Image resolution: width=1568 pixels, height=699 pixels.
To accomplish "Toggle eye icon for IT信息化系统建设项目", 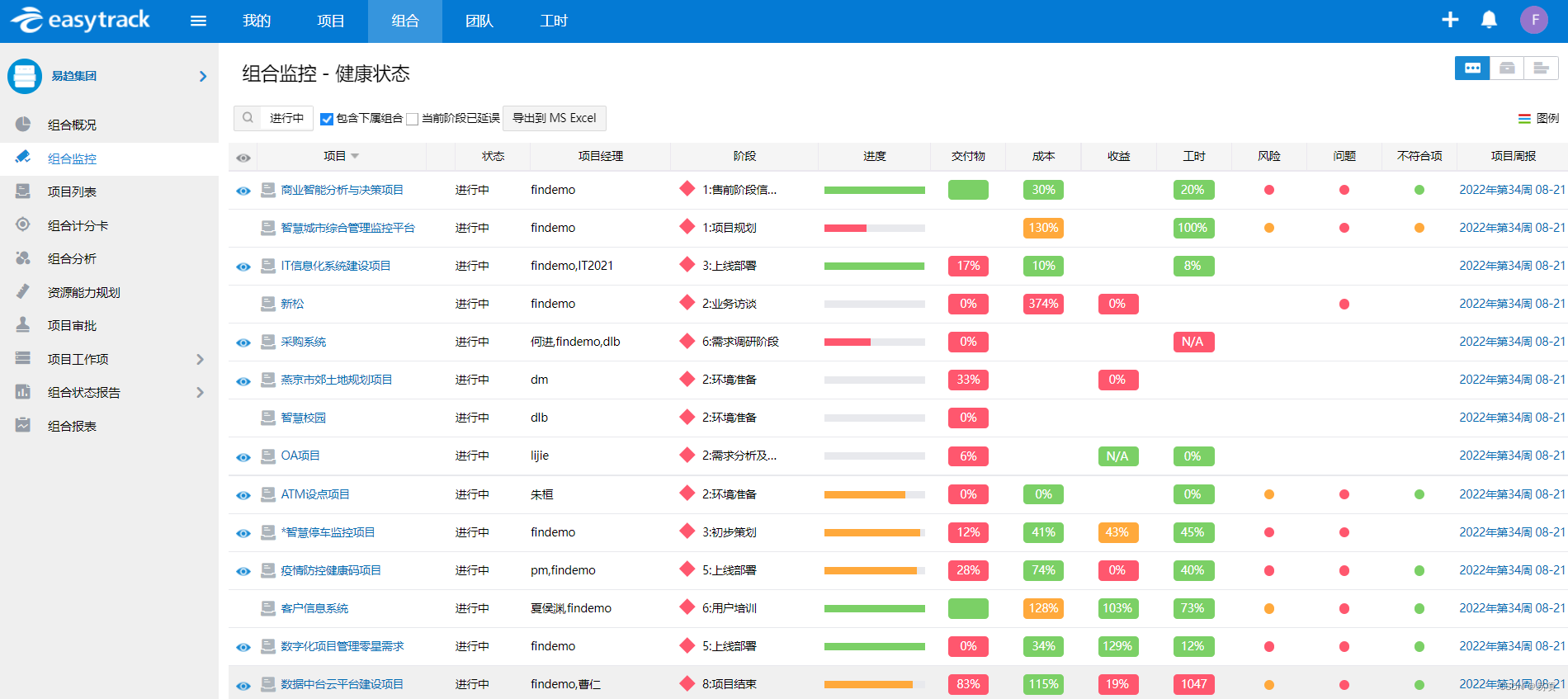I will pyautogui.click(x=243, y=267).
